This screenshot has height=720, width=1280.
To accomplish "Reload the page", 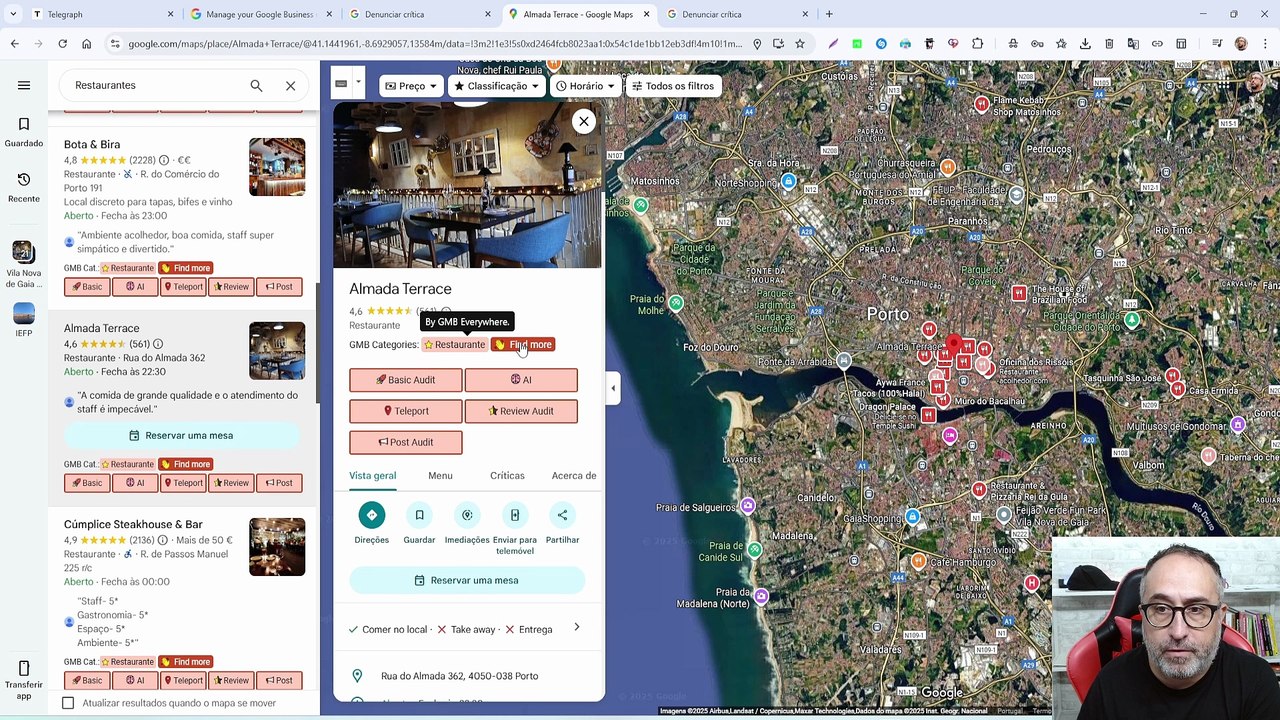I will click(62, 44).
